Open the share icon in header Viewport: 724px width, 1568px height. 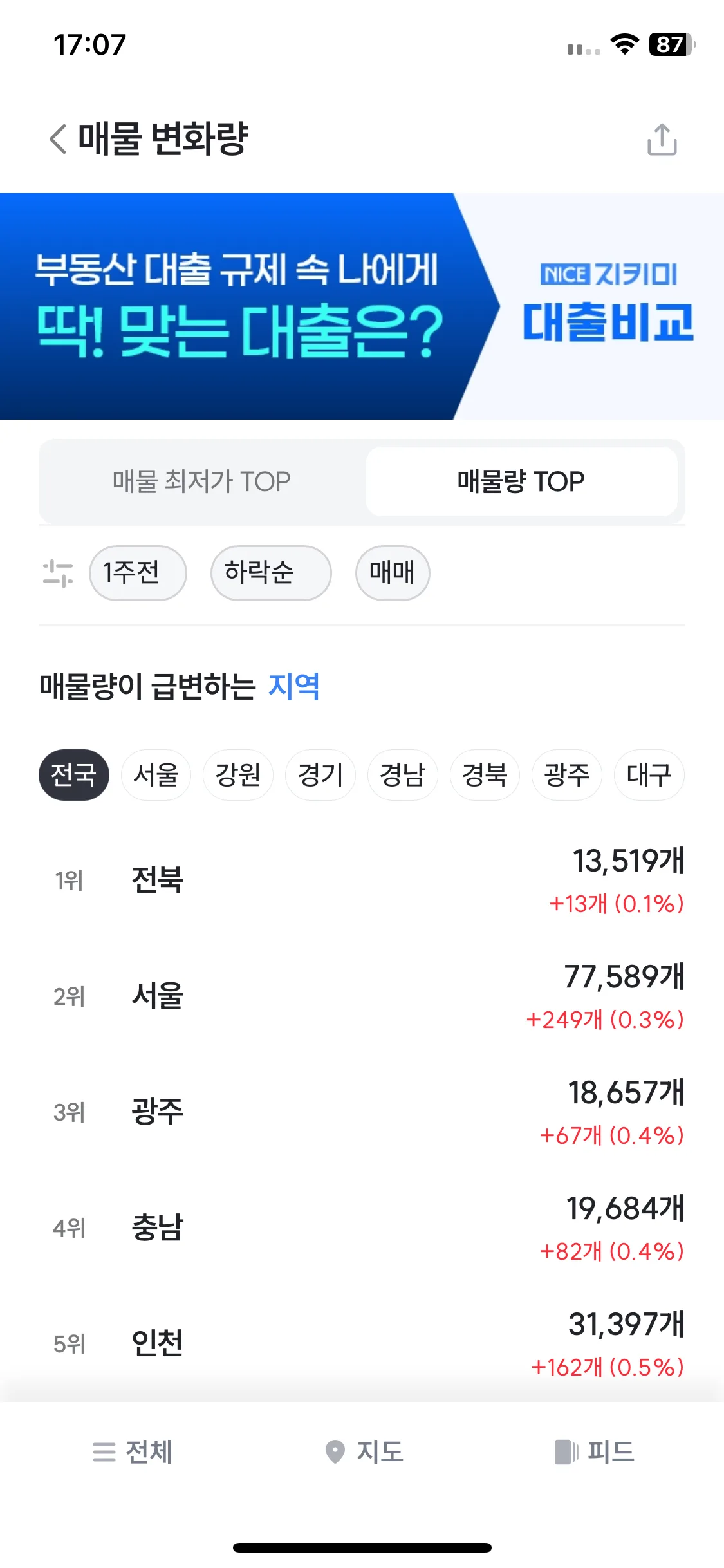tap(662, 139)
